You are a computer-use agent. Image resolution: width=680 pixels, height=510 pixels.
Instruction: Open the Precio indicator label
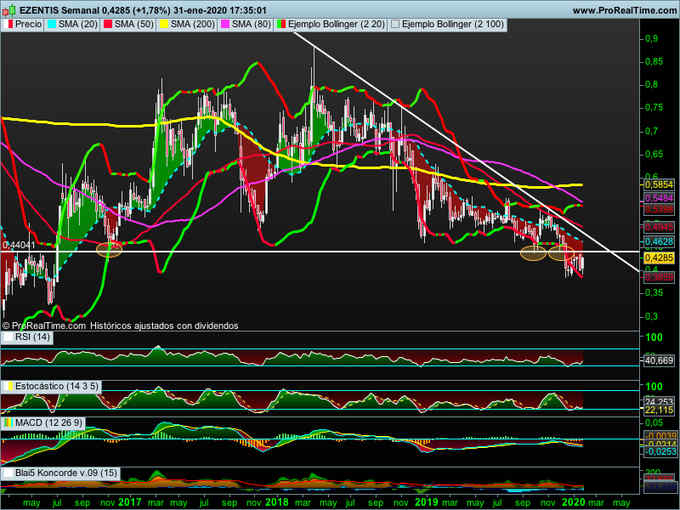point(28,24)
